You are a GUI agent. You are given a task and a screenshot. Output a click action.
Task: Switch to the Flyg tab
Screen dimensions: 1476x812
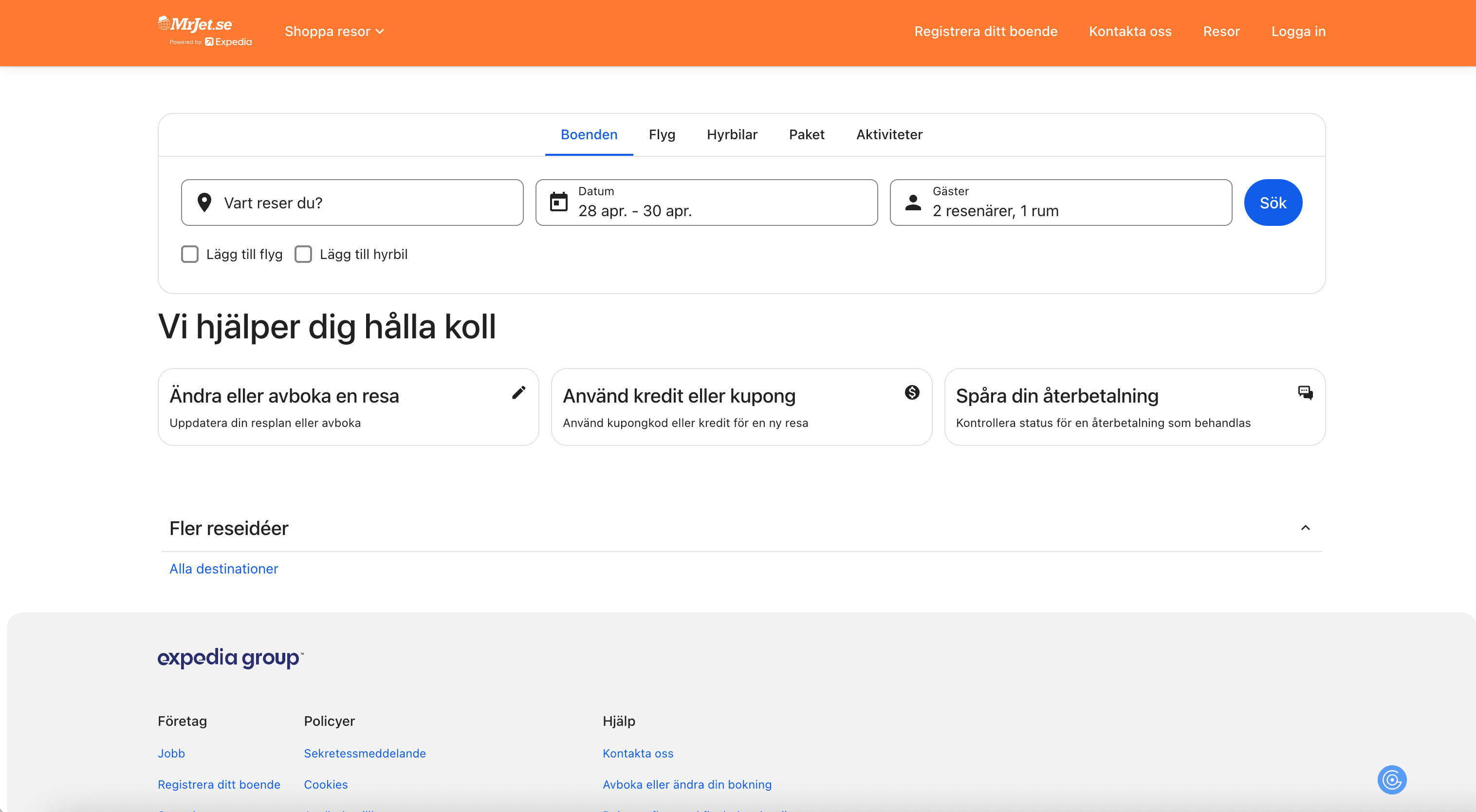point(662,135)
